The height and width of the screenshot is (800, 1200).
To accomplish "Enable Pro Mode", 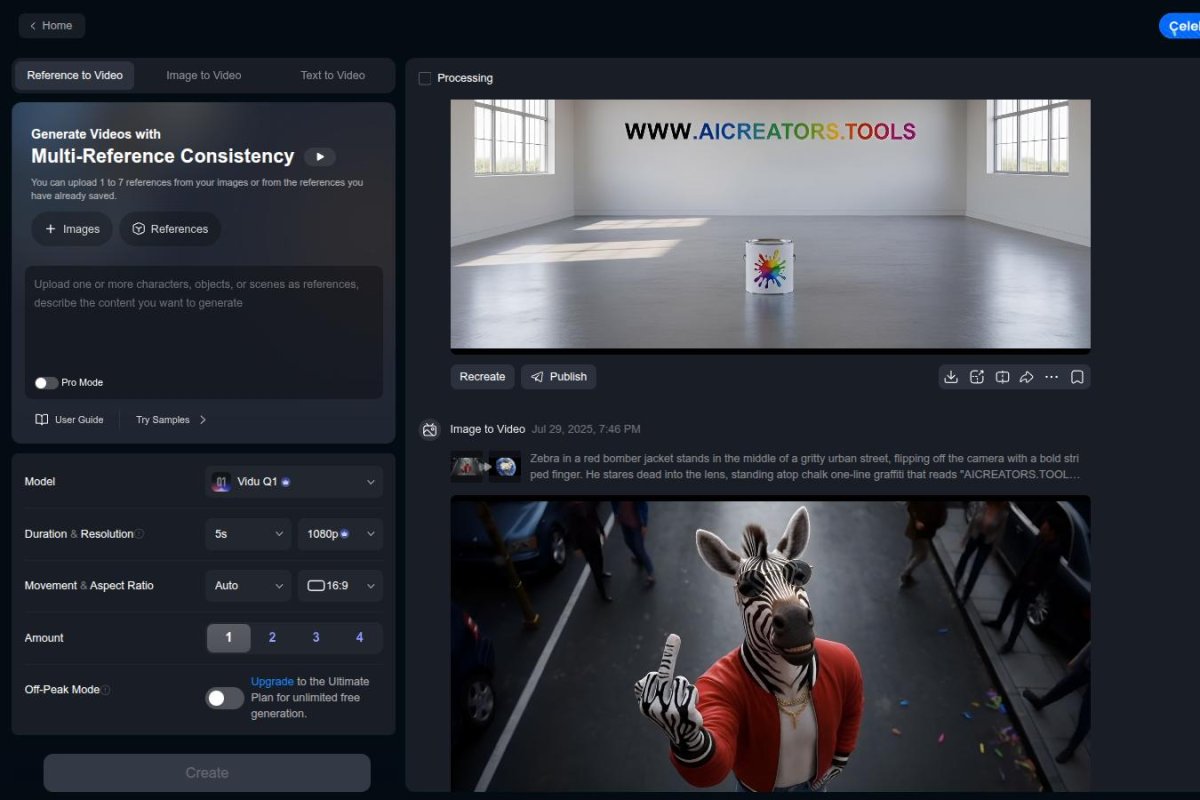I will 45,382.
